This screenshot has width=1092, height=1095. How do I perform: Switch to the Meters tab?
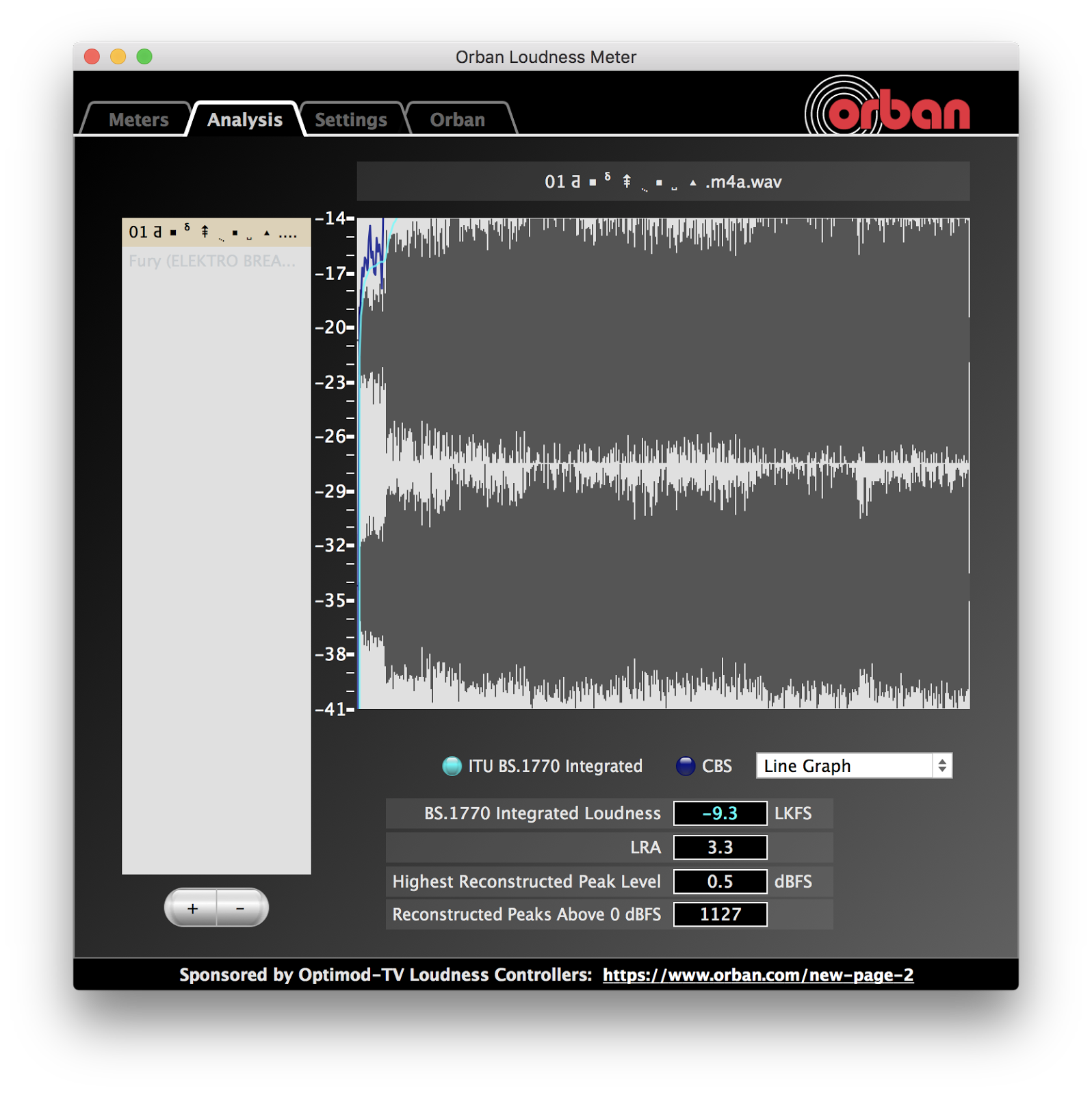pyautogui.click(x=138, y=119)
